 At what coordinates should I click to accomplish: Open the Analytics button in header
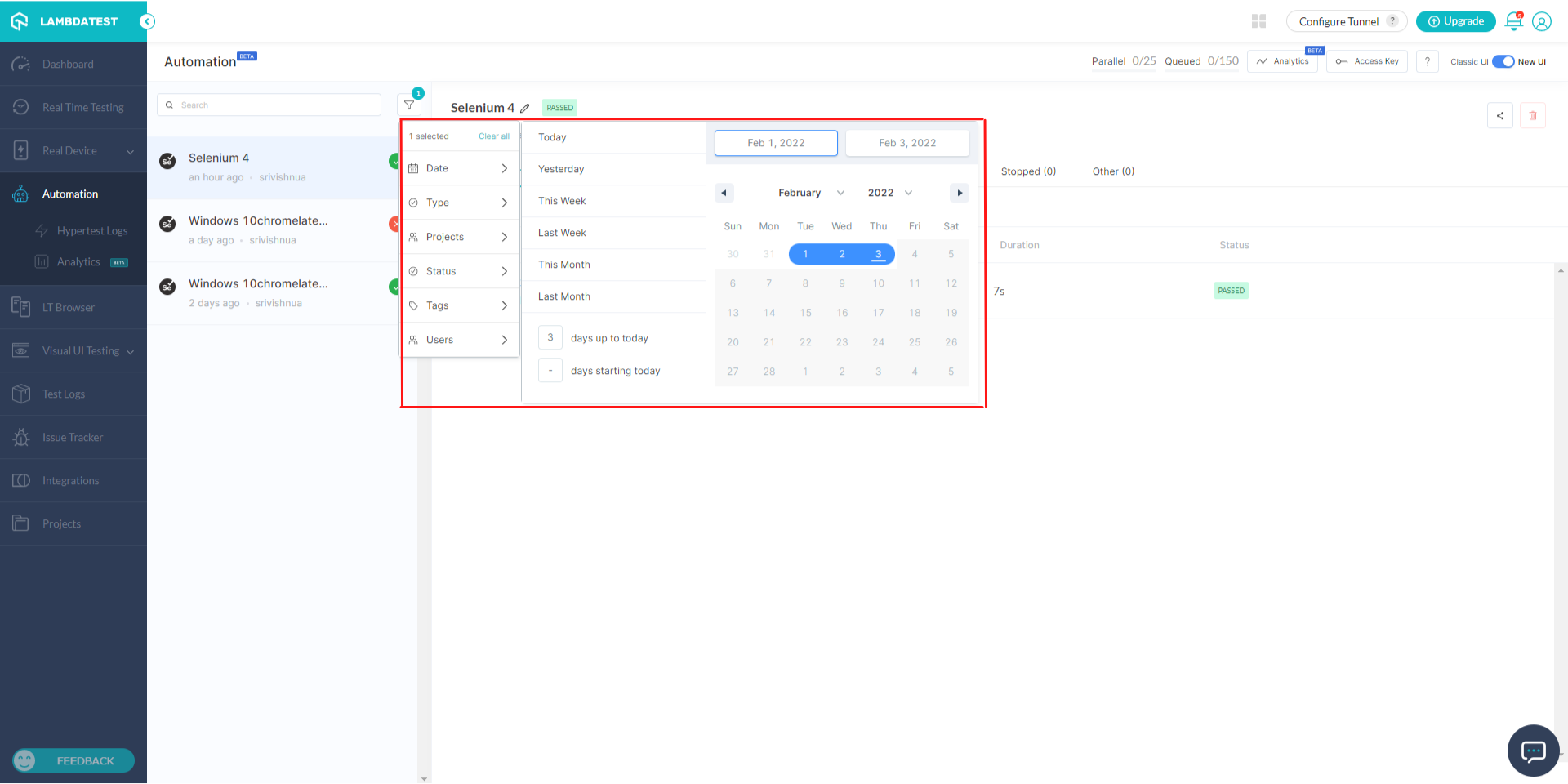tap(1283, 61)
